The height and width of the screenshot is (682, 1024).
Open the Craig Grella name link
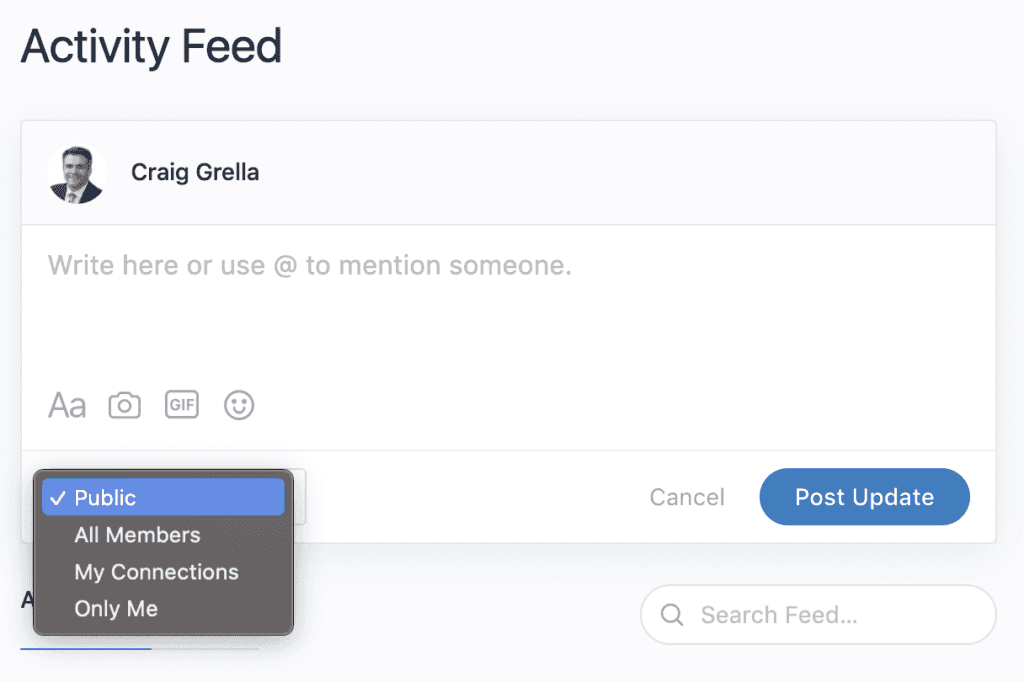pyautogui.click(x=195, y=172)
